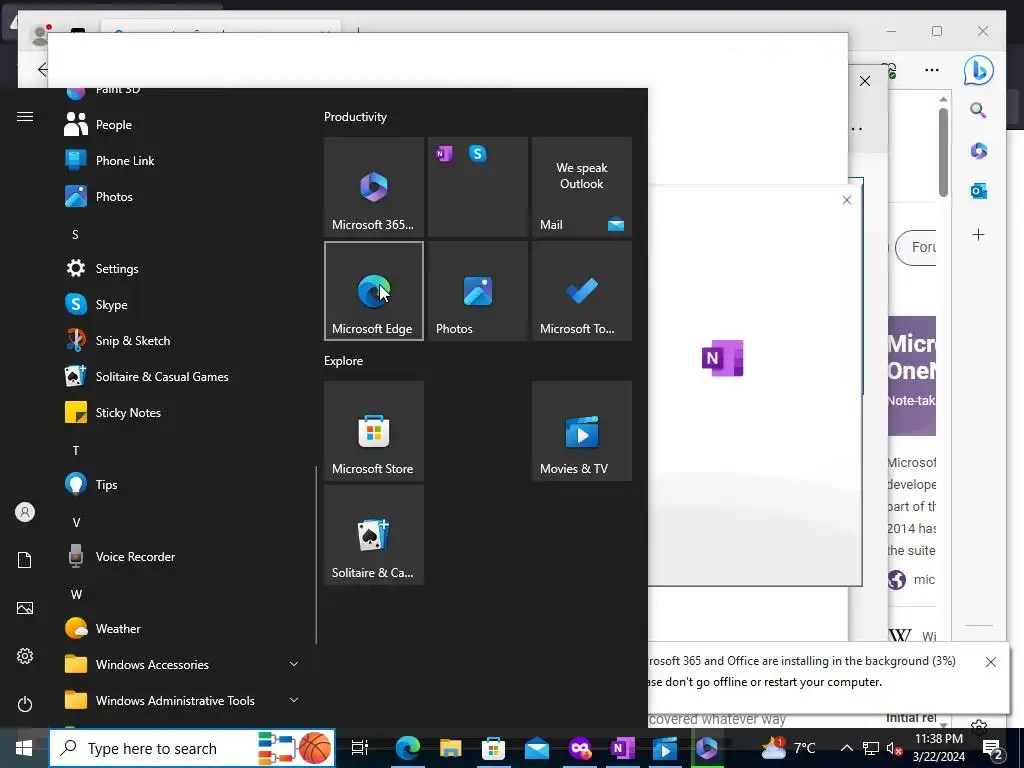Show hidden system tray icons

coord(846,748)
